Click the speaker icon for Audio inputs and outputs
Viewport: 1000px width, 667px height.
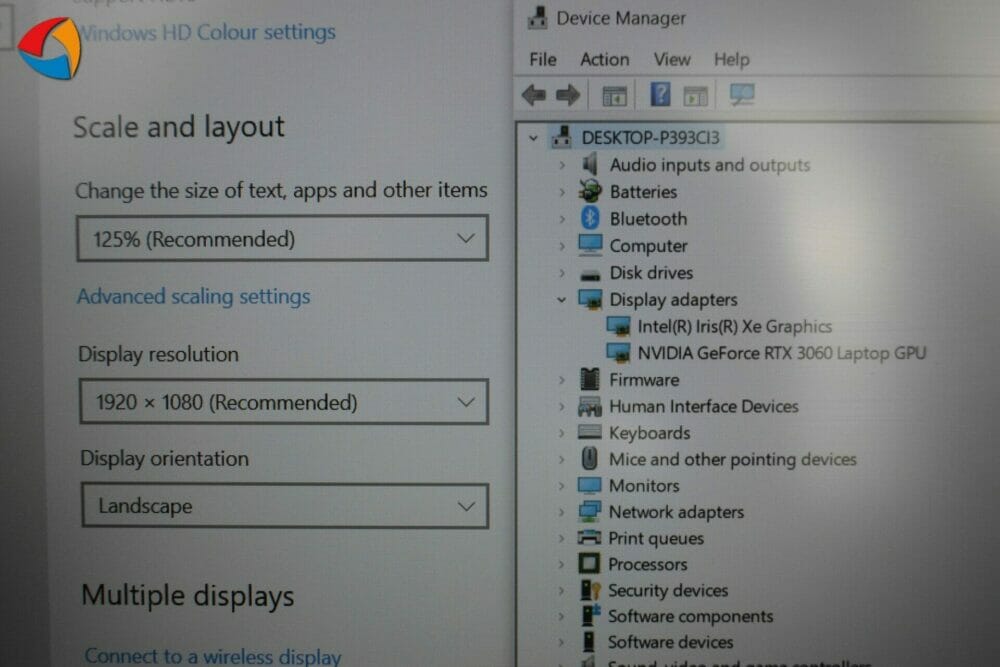click(590, 165)
